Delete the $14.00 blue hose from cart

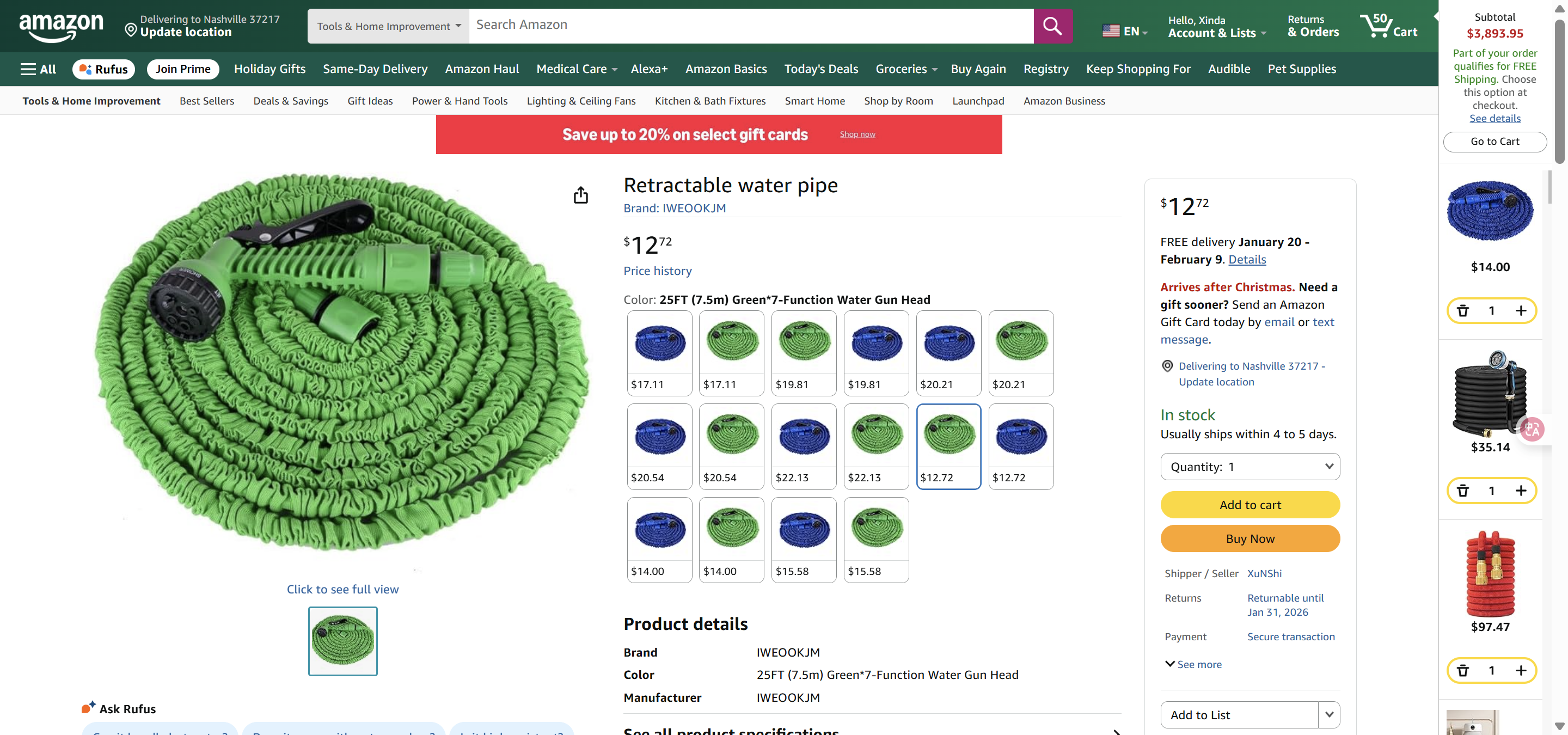tap(1463, 311)
